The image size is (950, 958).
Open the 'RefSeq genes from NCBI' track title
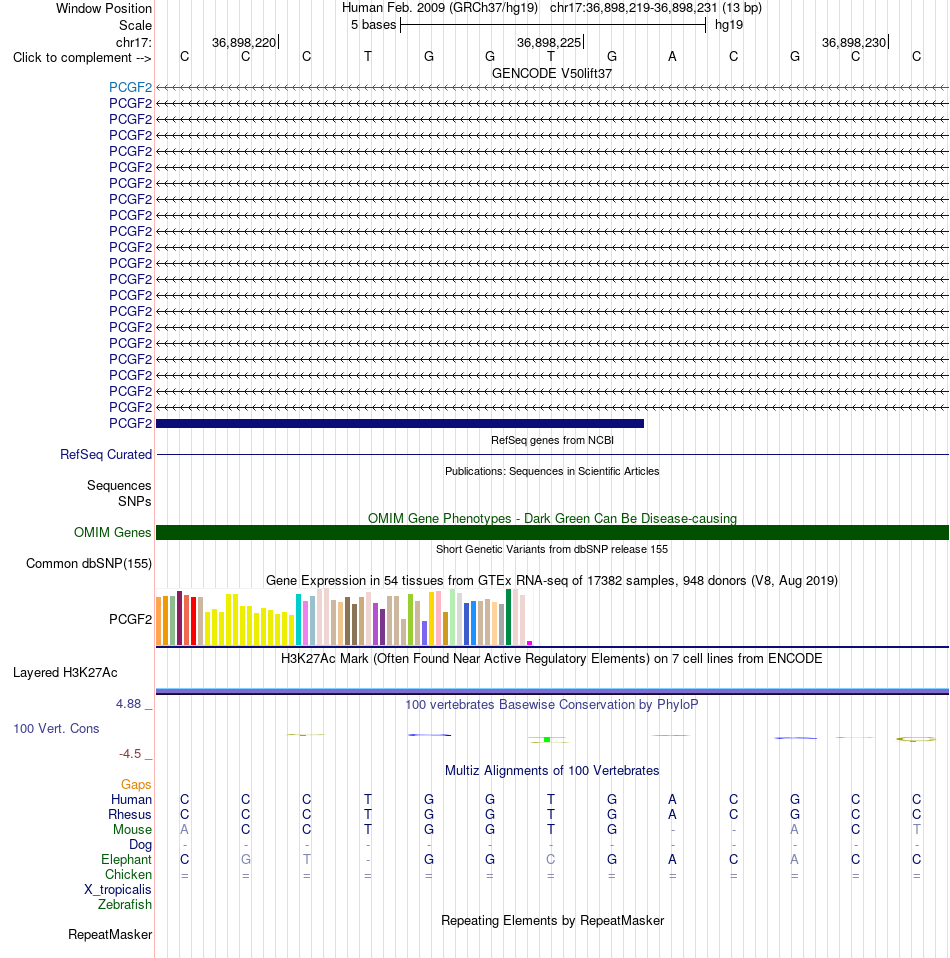pos(552,441)
